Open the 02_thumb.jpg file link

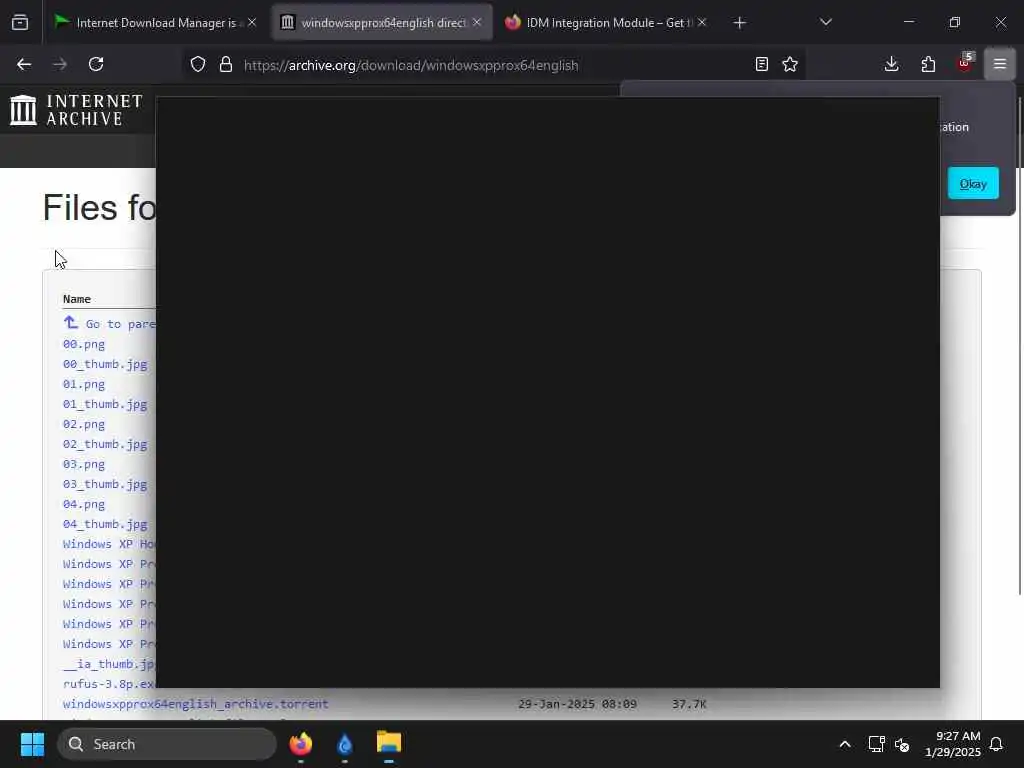(x=105, y=444)
